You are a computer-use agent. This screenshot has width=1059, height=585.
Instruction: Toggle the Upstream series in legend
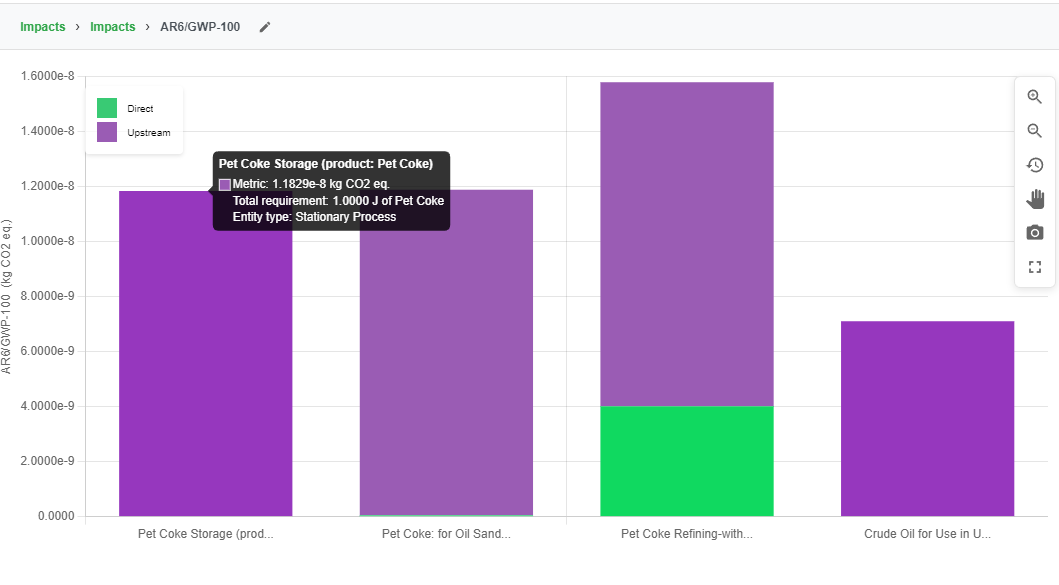[x=134, y=132]
